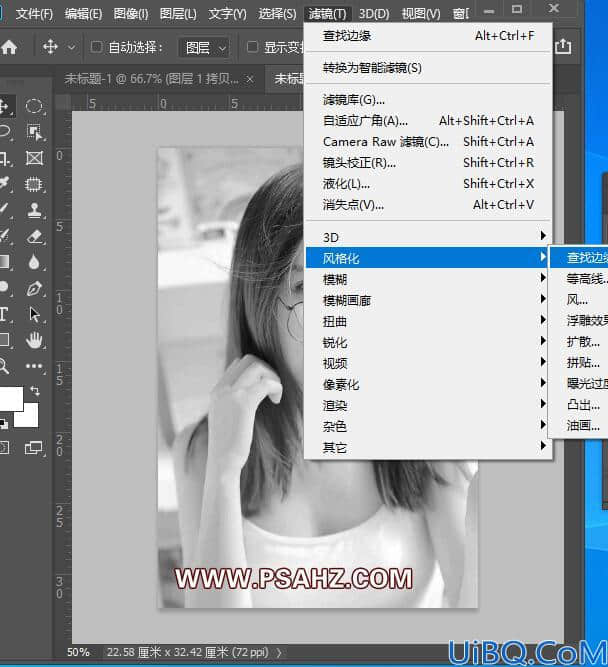The height and width of the screenshot is (667, 608).
Task: Select the Hand tool
Action: [34, 340]
